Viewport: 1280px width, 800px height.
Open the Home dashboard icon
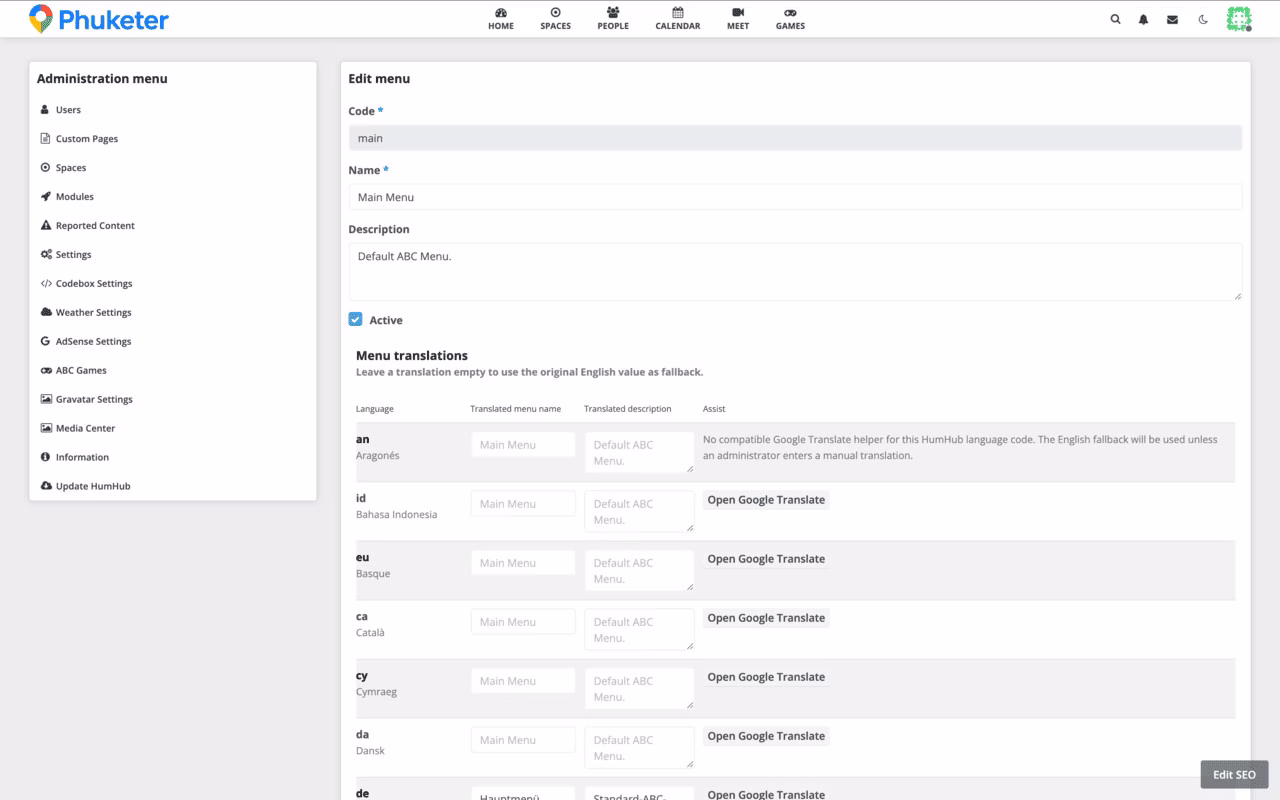(501, 13)
